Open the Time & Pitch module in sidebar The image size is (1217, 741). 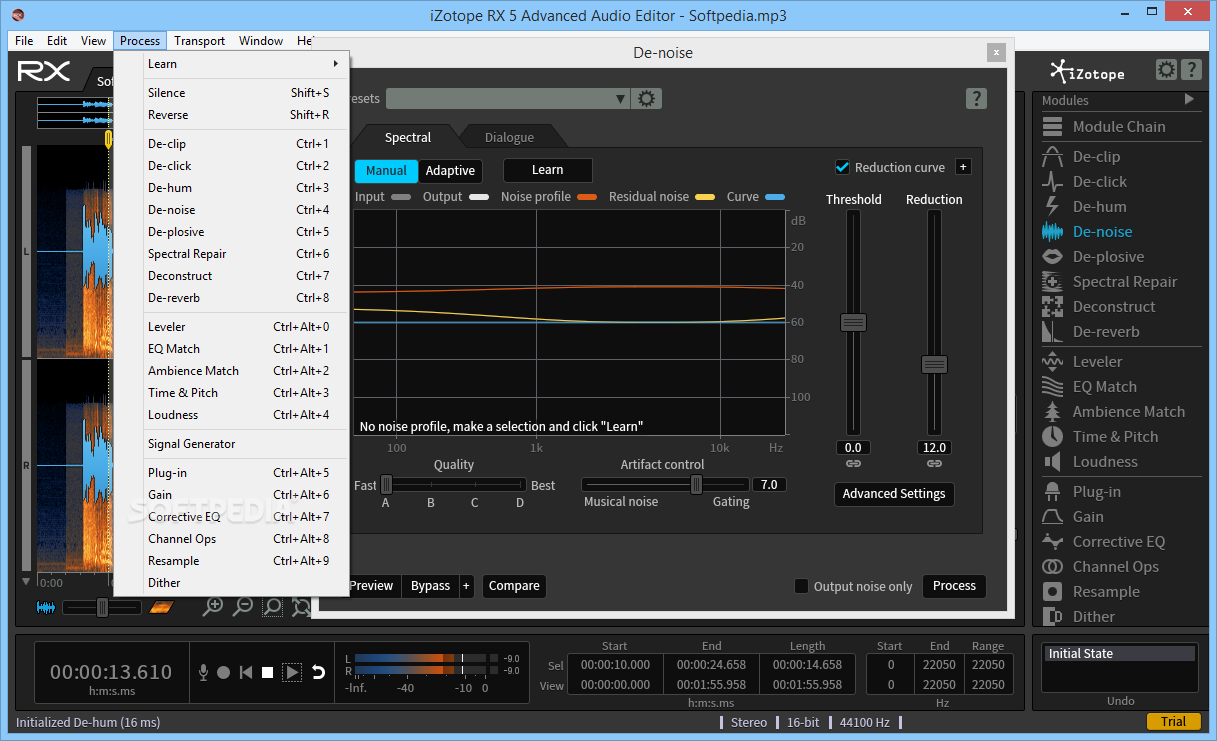point(1100,437)
